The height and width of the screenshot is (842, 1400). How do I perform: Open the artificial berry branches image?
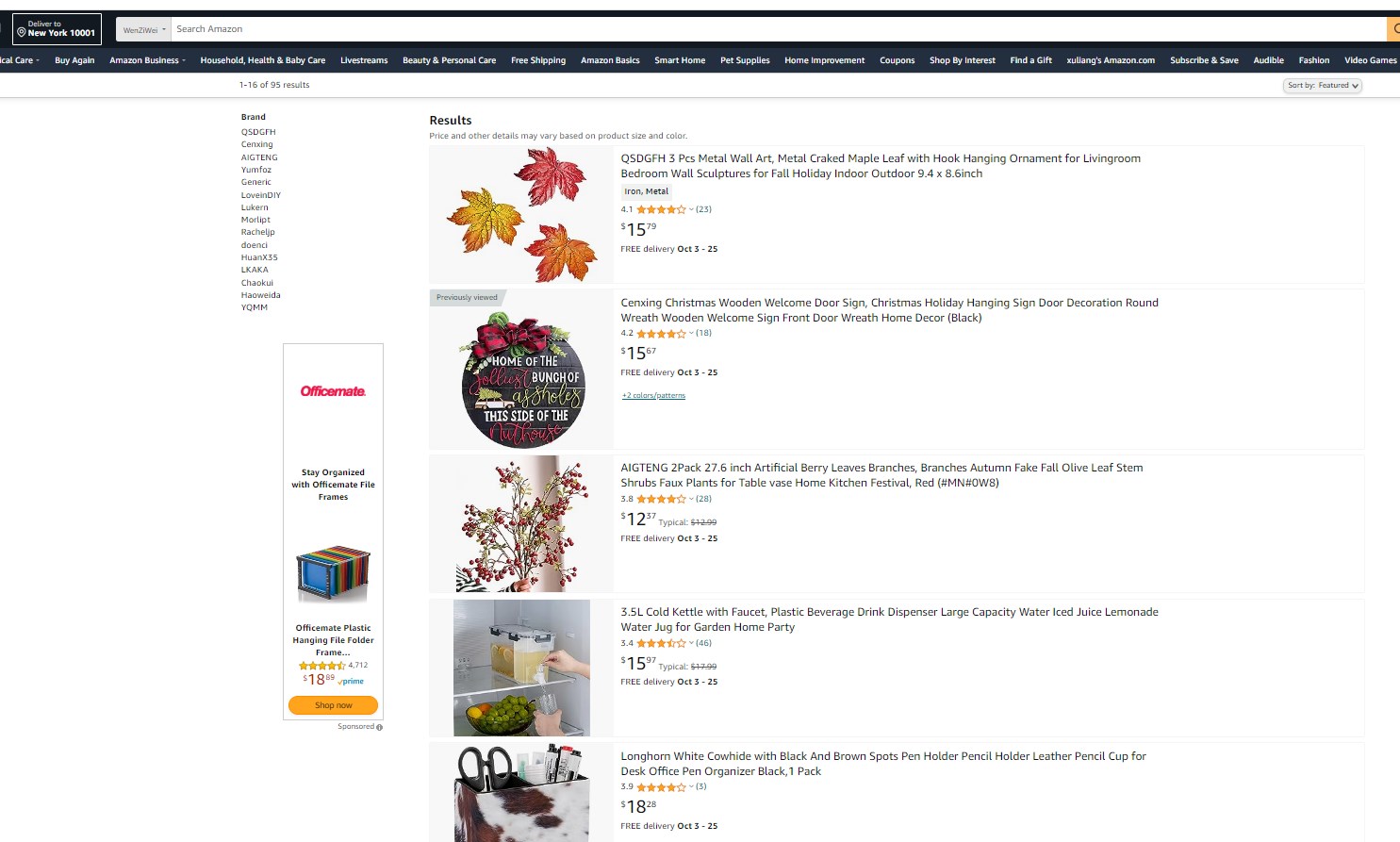[521, 524]
